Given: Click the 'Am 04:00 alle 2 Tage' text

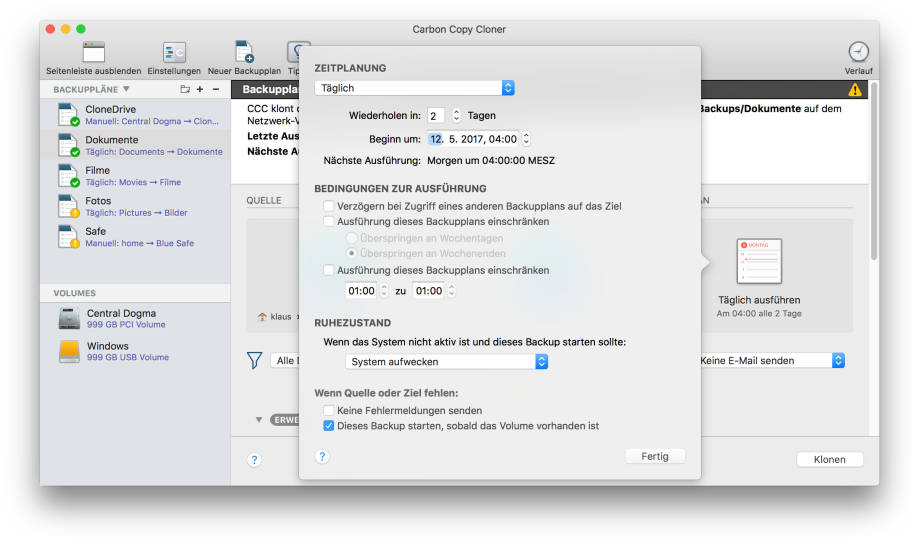Looking at the screenshot, I should coord(759,313).
